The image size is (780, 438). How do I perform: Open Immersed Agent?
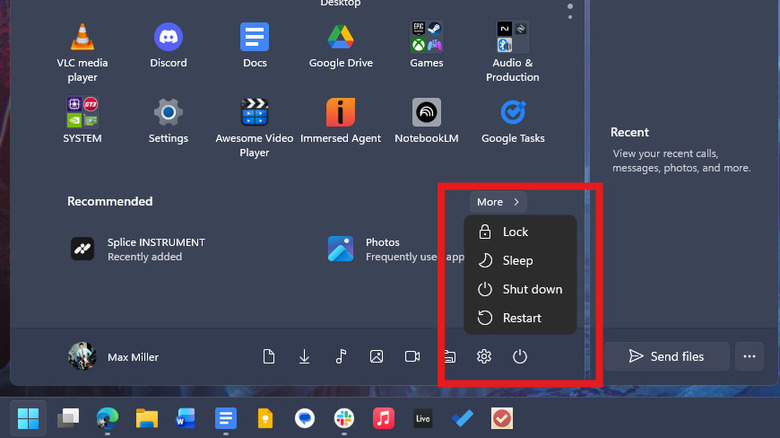(x=340, y=120)
